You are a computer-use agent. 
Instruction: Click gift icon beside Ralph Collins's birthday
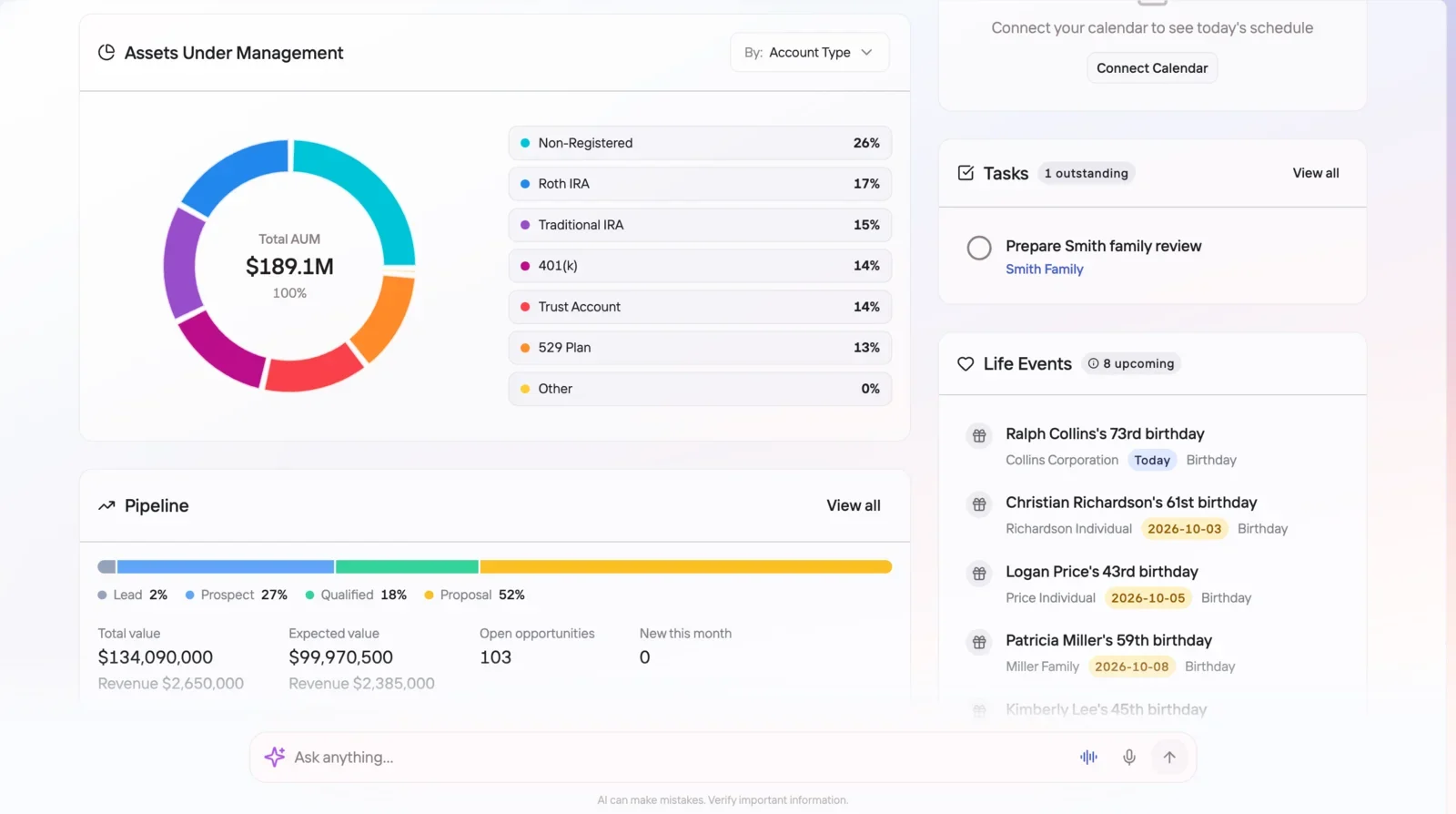(x=979, y=435)
